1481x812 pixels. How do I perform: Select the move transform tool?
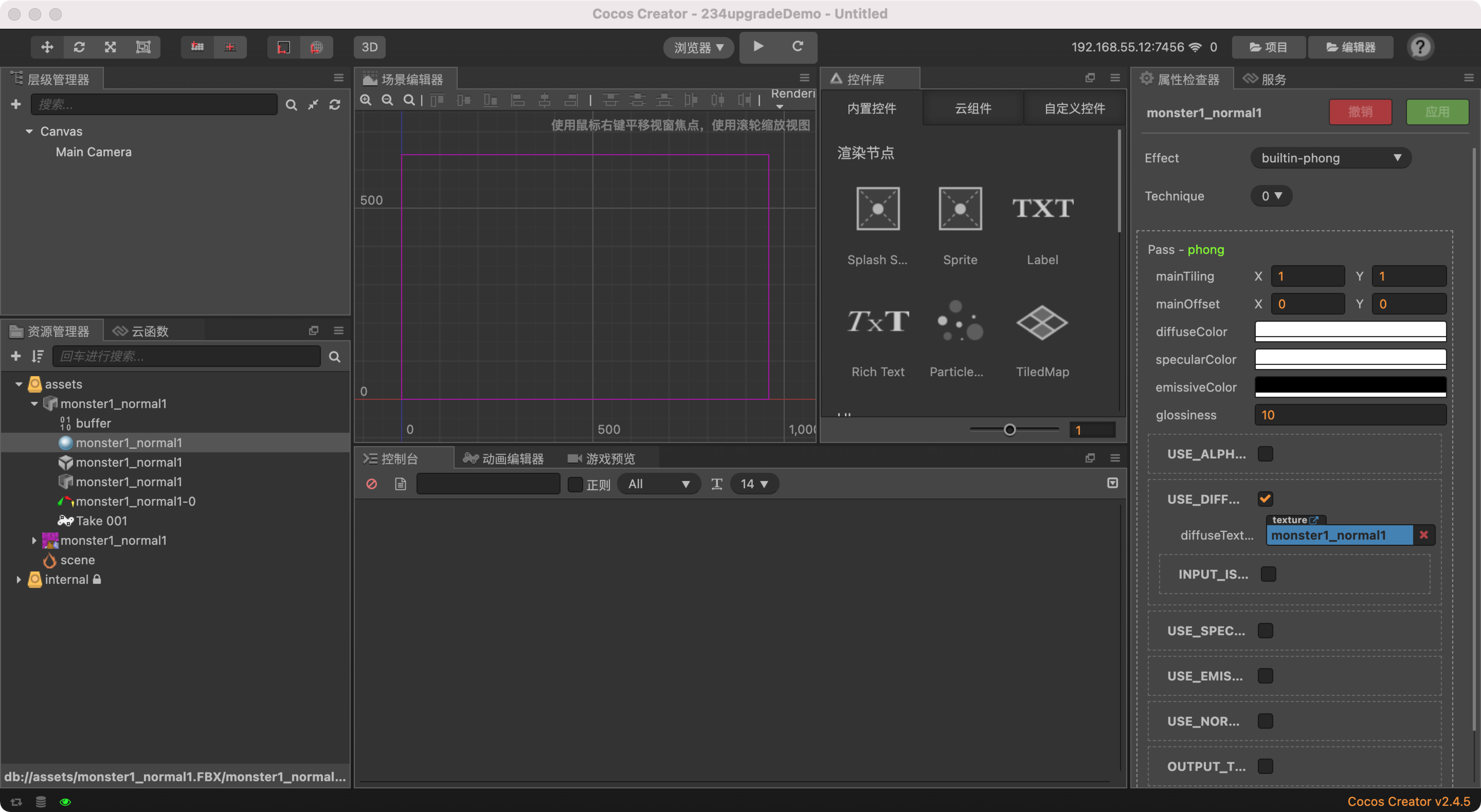click(x=47, y=47)
